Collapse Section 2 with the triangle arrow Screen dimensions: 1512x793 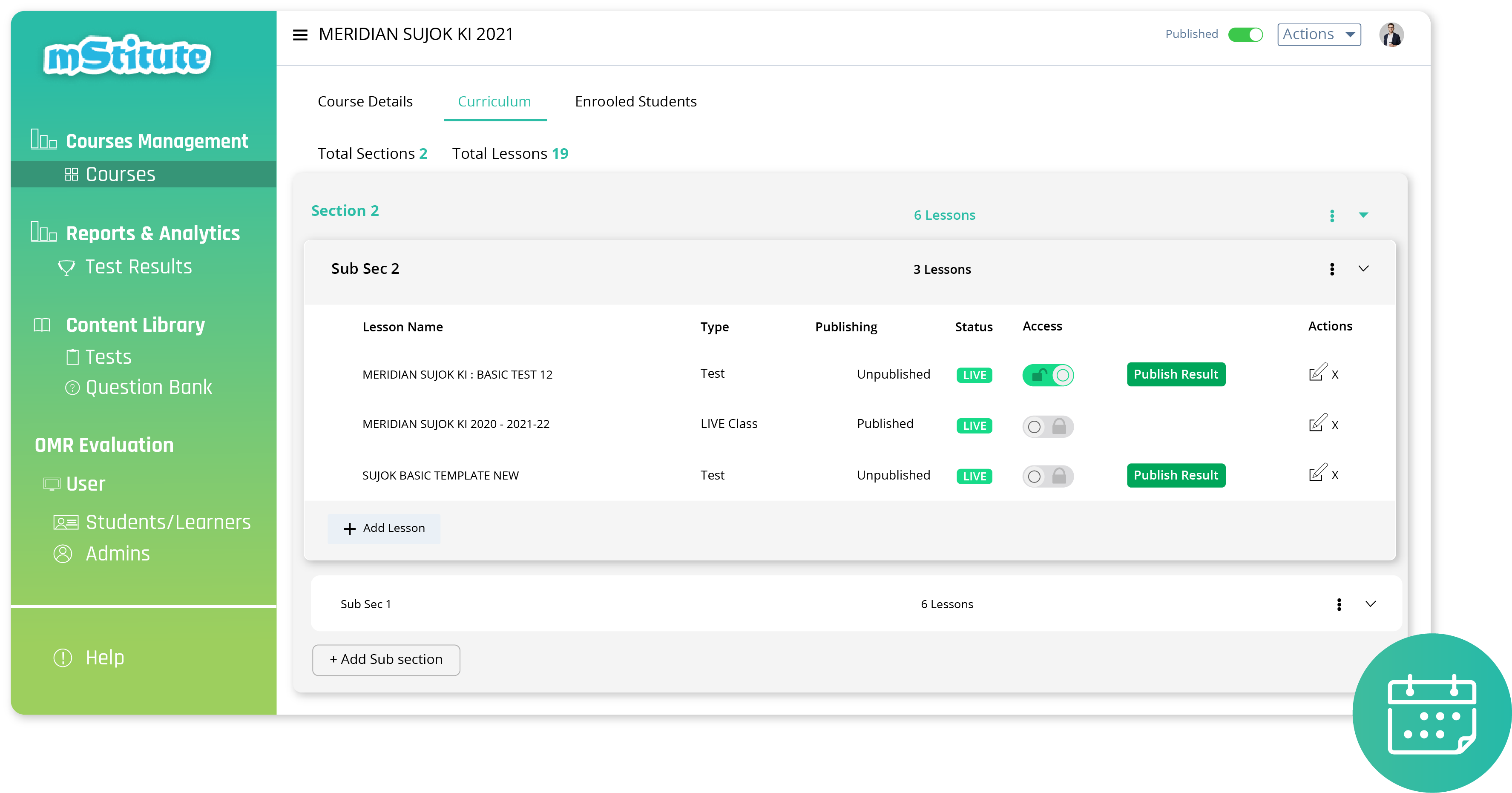pyautogui.click(x=1363, y=215)
